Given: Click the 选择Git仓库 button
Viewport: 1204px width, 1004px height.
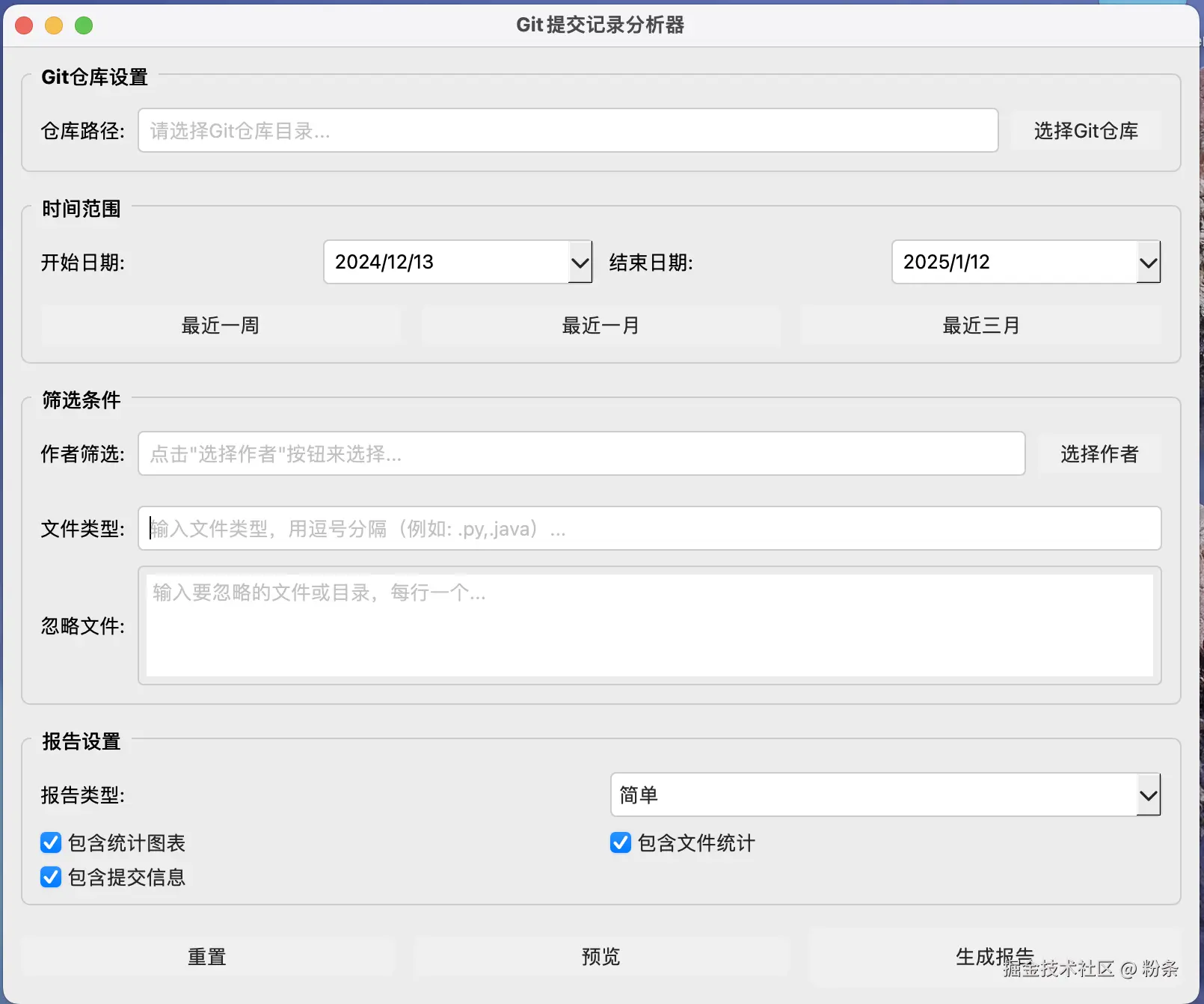Looking at the screenshot, I should [1084, 130].
